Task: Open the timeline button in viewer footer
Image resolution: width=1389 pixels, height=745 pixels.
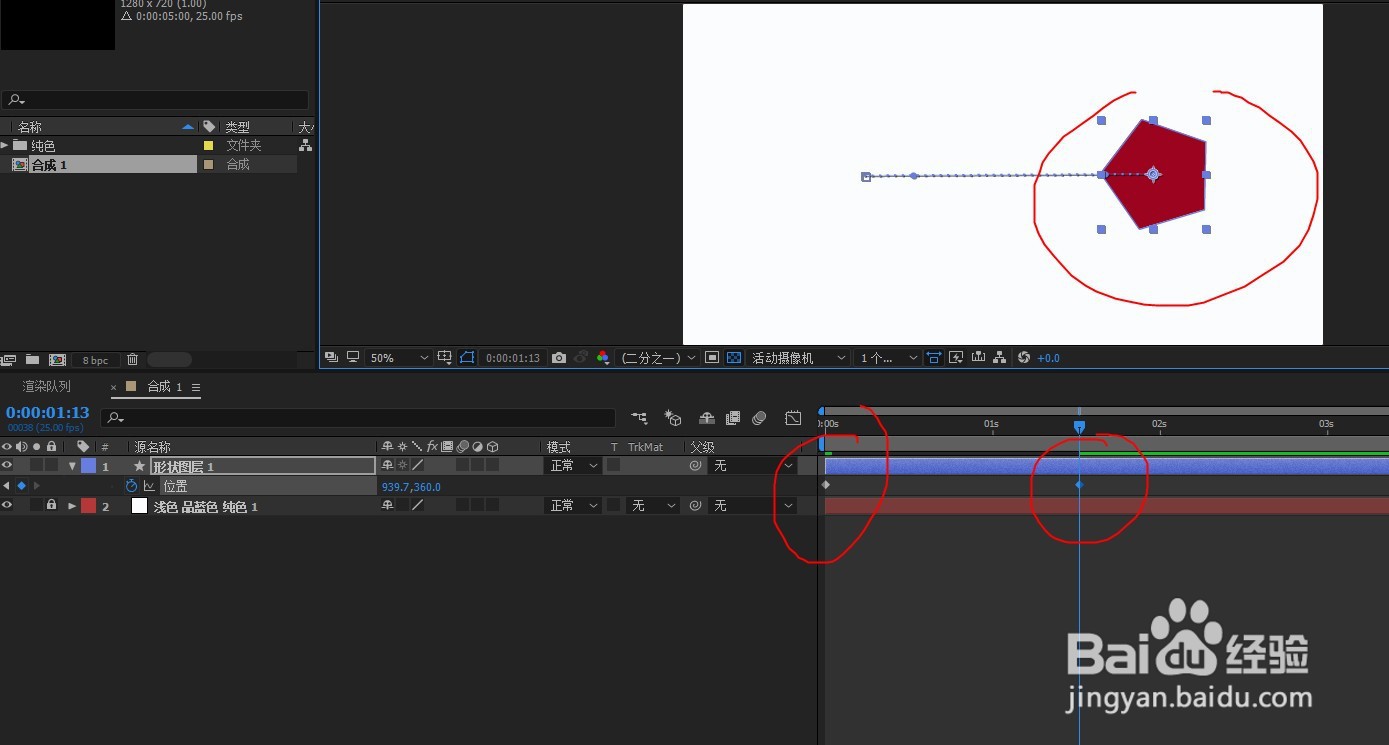Action: pos(978,358)
